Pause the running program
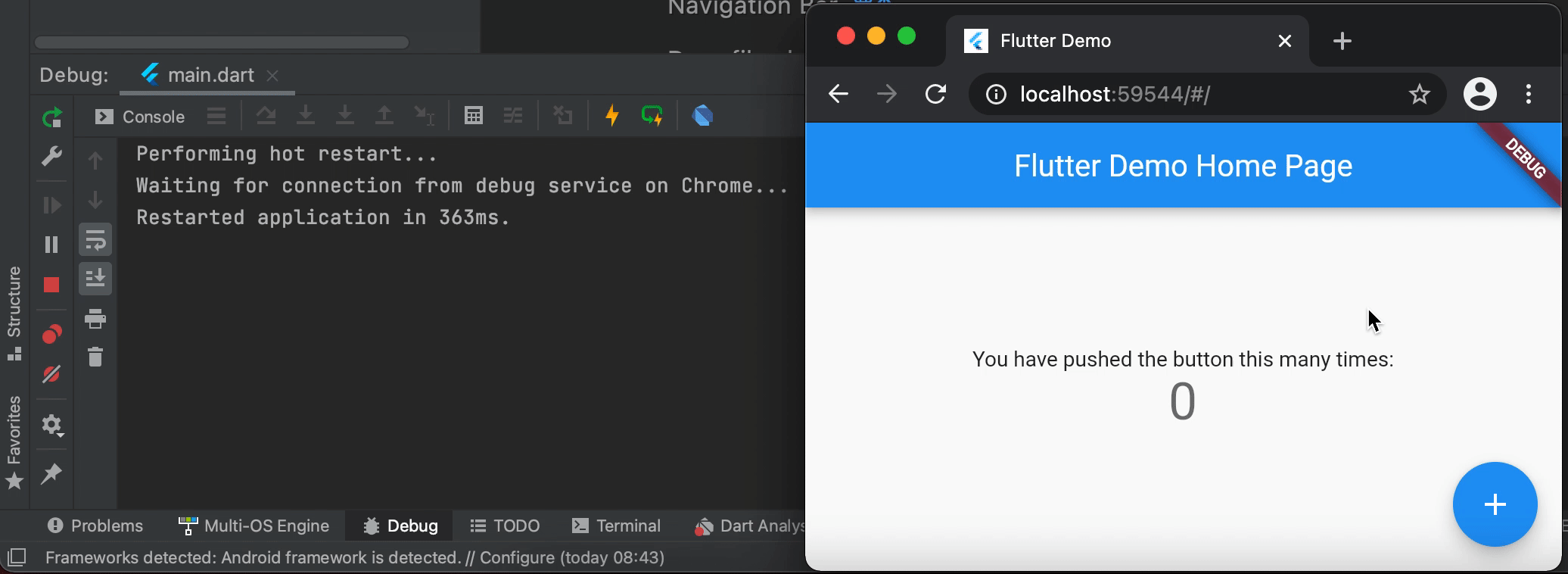Screen dimensions: 1568x574 click(51, 245)
